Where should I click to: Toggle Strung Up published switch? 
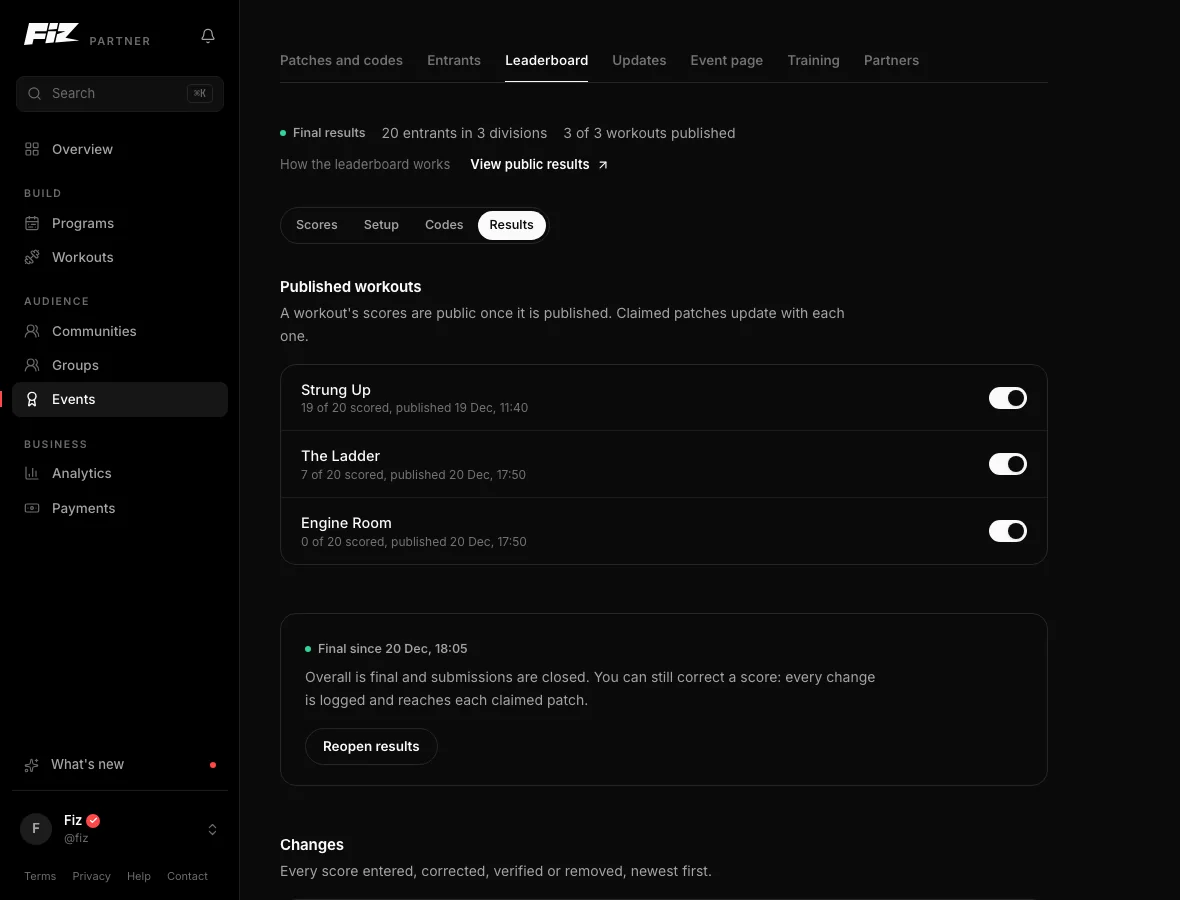[x=1008, y=398]
